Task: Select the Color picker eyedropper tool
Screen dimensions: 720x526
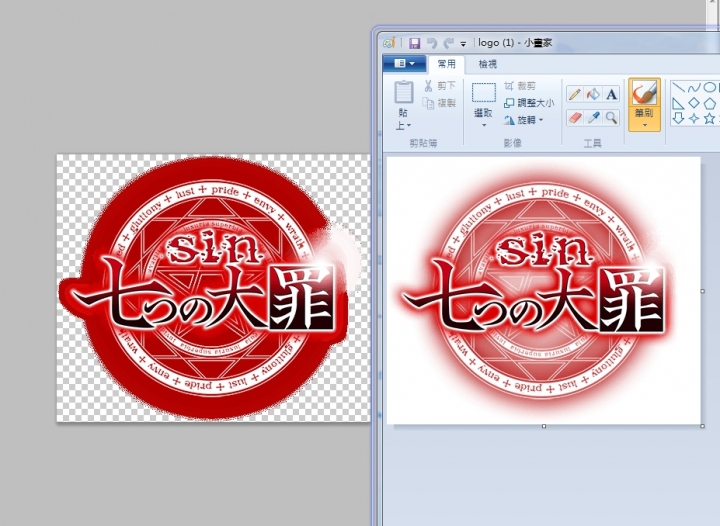Action: 593,118
